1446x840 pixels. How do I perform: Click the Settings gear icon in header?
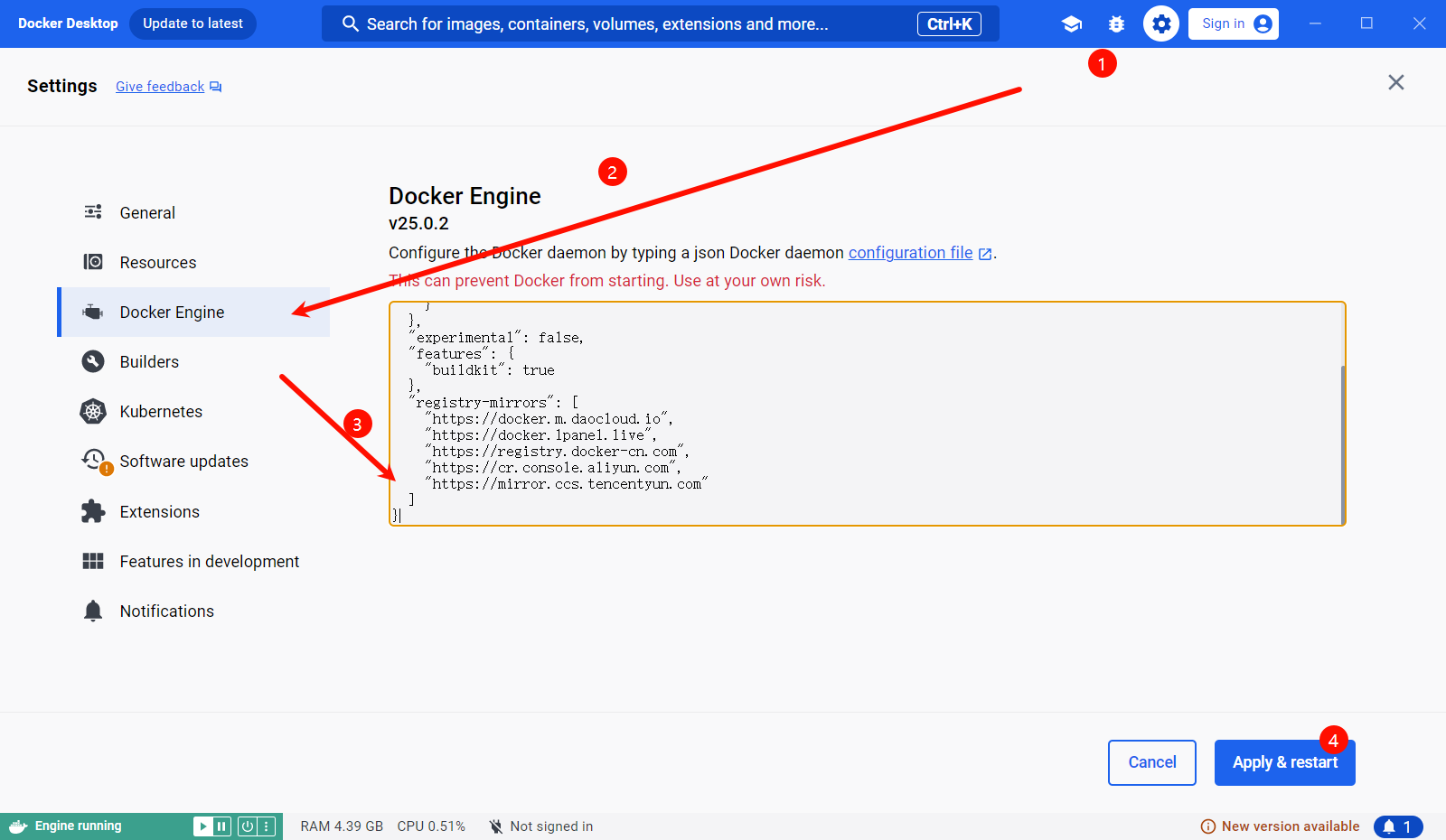point(1161,23)
